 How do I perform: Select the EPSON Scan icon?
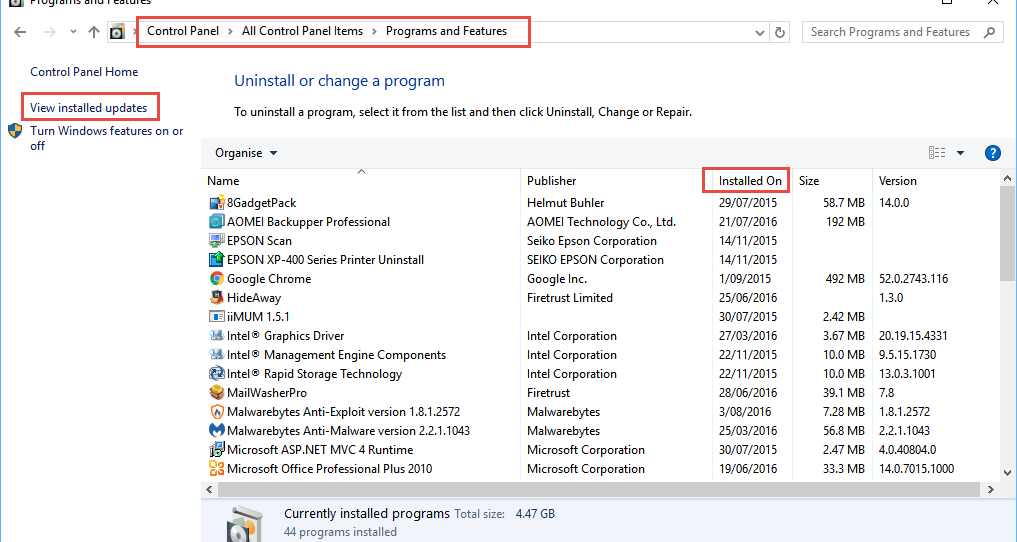tap(217, 241)
